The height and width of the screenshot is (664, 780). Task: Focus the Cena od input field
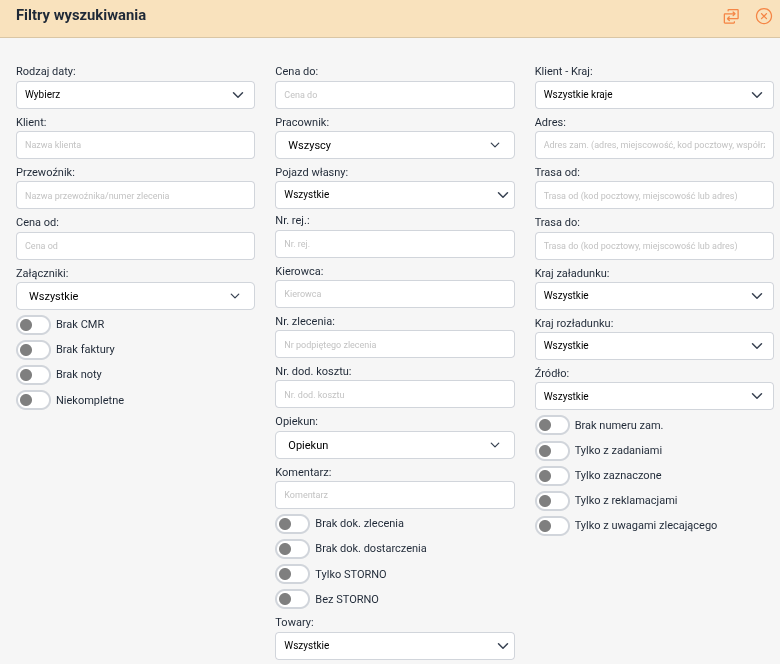tap(135, 246)
